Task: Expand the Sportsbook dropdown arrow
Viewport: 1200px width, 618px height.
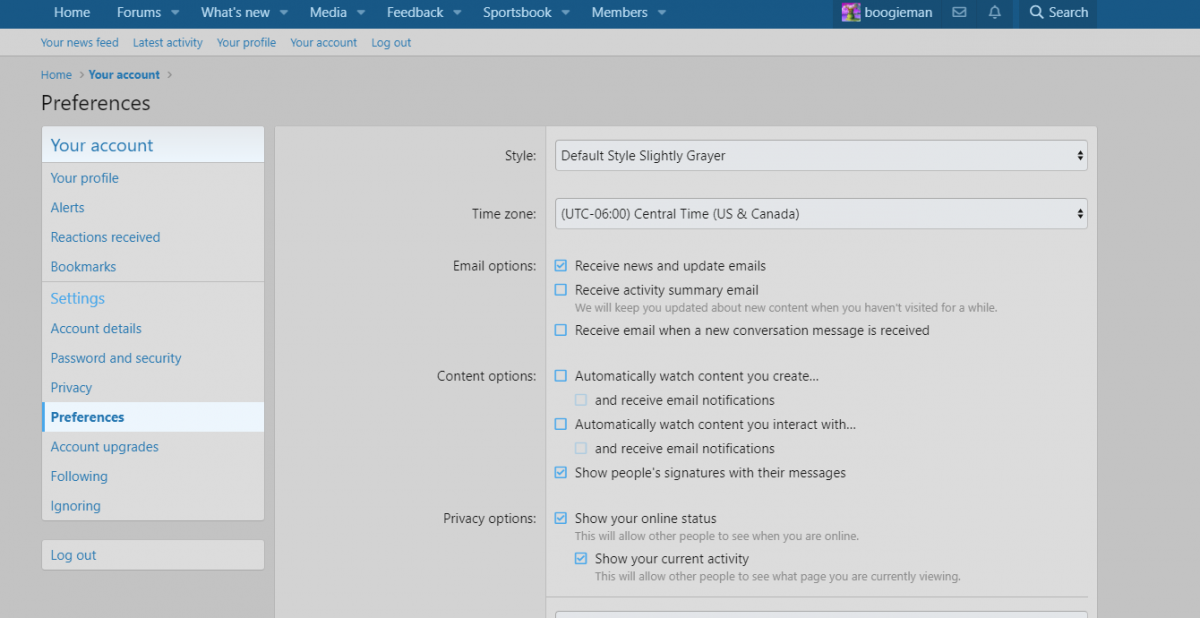Action: tap(565, 13)
